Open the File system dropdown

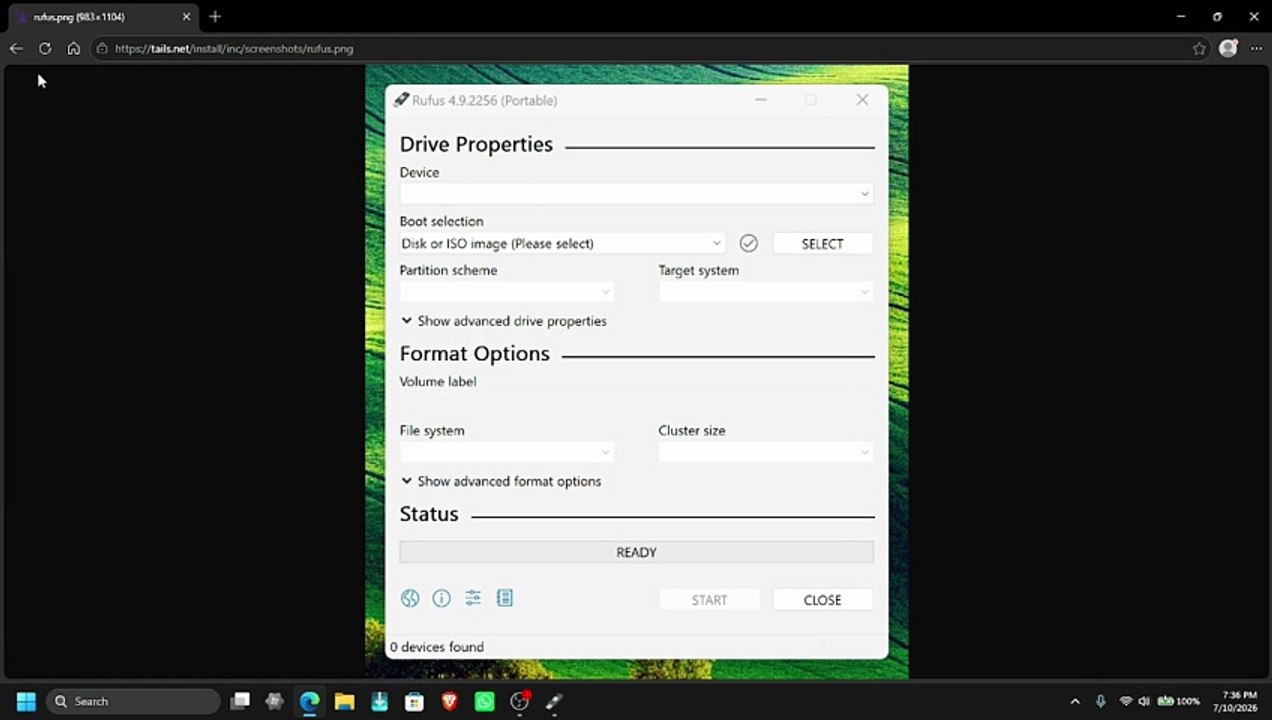click(x=507, y=452)
